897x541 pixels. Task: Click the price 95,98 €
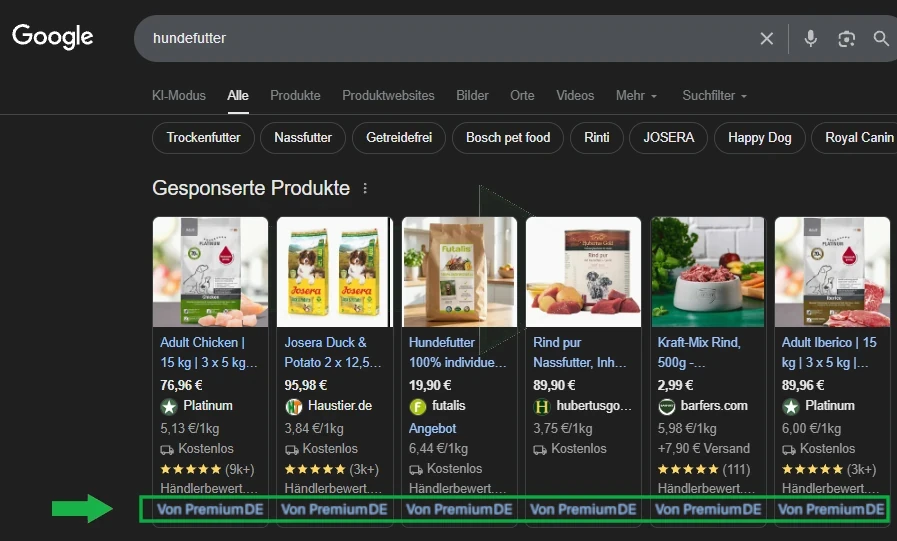(x=305, y=385)
